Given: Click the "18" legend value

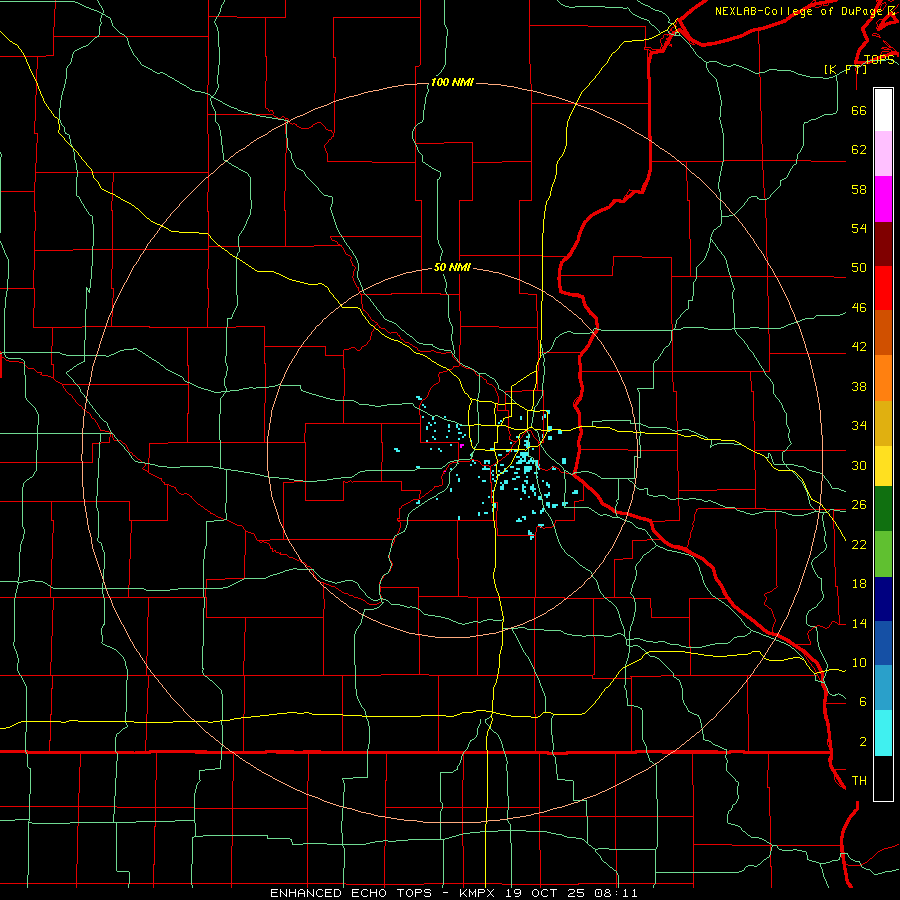Looking at the screenshot, I should coord(859,584).
